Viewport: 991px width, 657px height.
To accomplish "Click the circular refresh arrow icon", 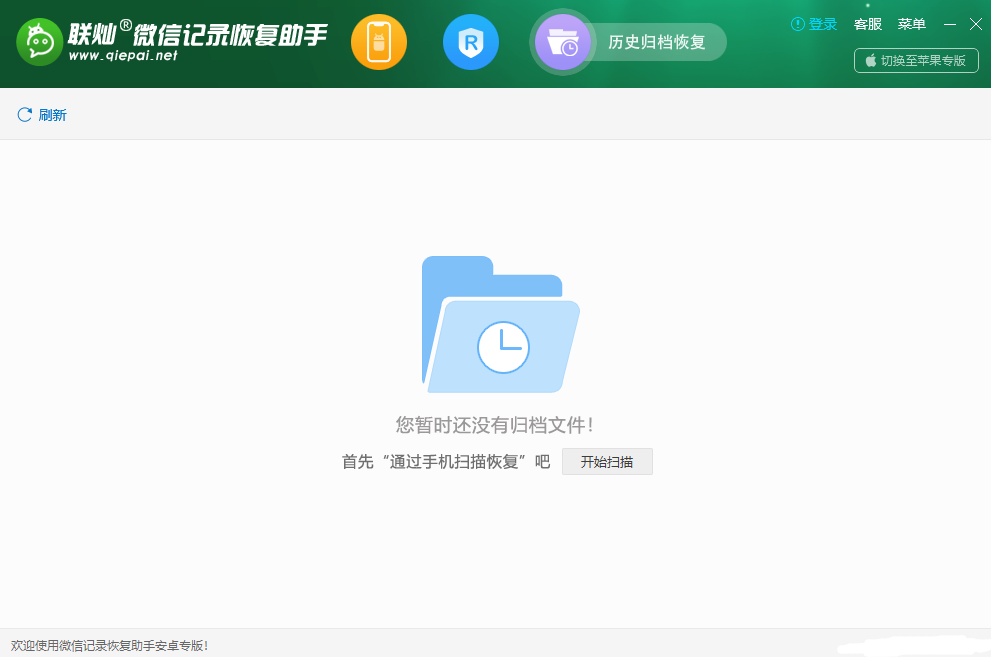I will [25, 115].
